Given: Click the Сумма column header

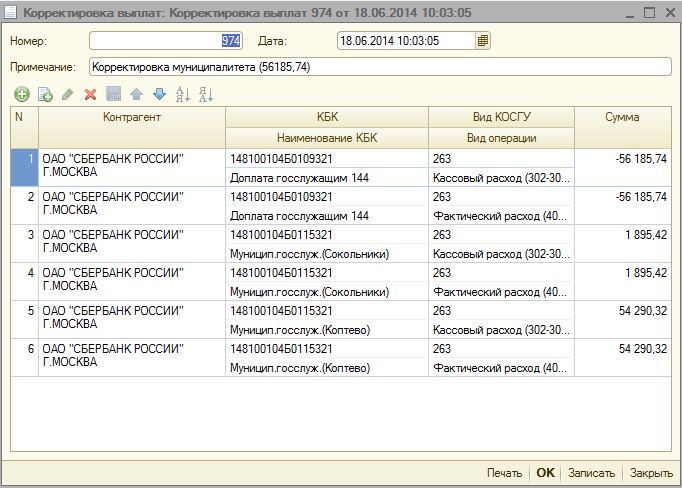Looking at the screenshot, I should pos(622,118).
